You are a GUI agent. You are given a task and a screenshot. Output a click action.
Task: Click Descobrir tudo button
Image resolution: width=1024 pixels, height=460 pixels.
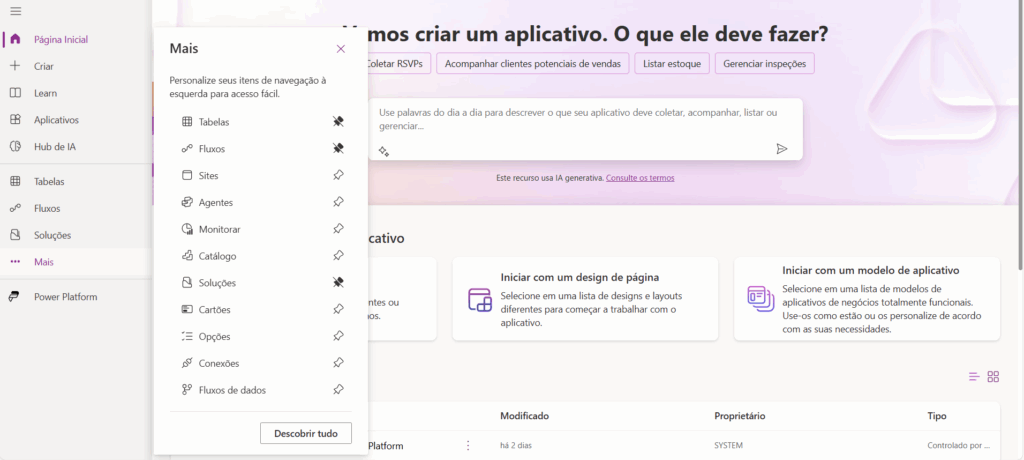(x=306, y=433)
